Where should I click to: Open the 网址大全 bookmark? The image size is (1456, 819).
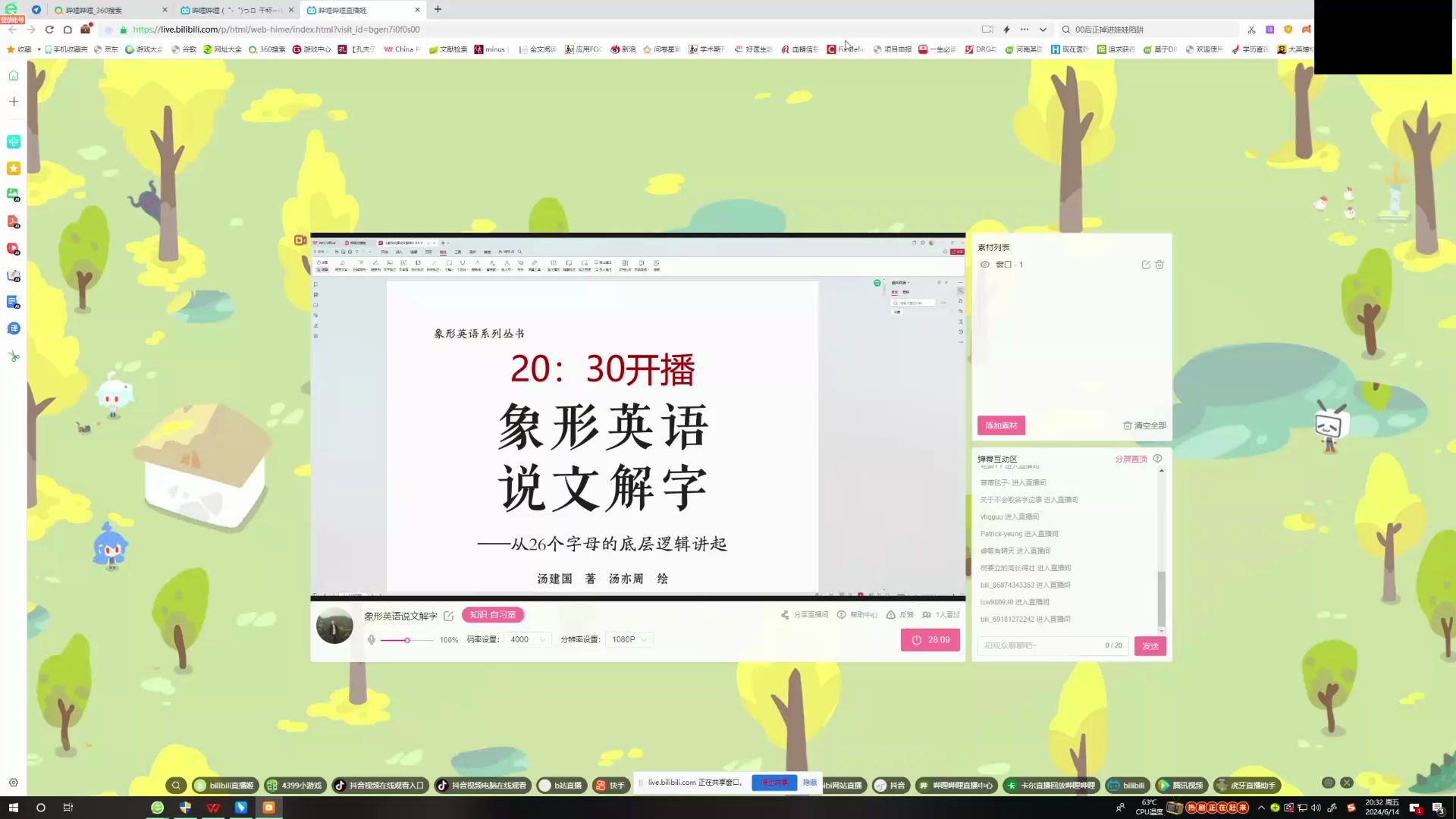(222, 49)
